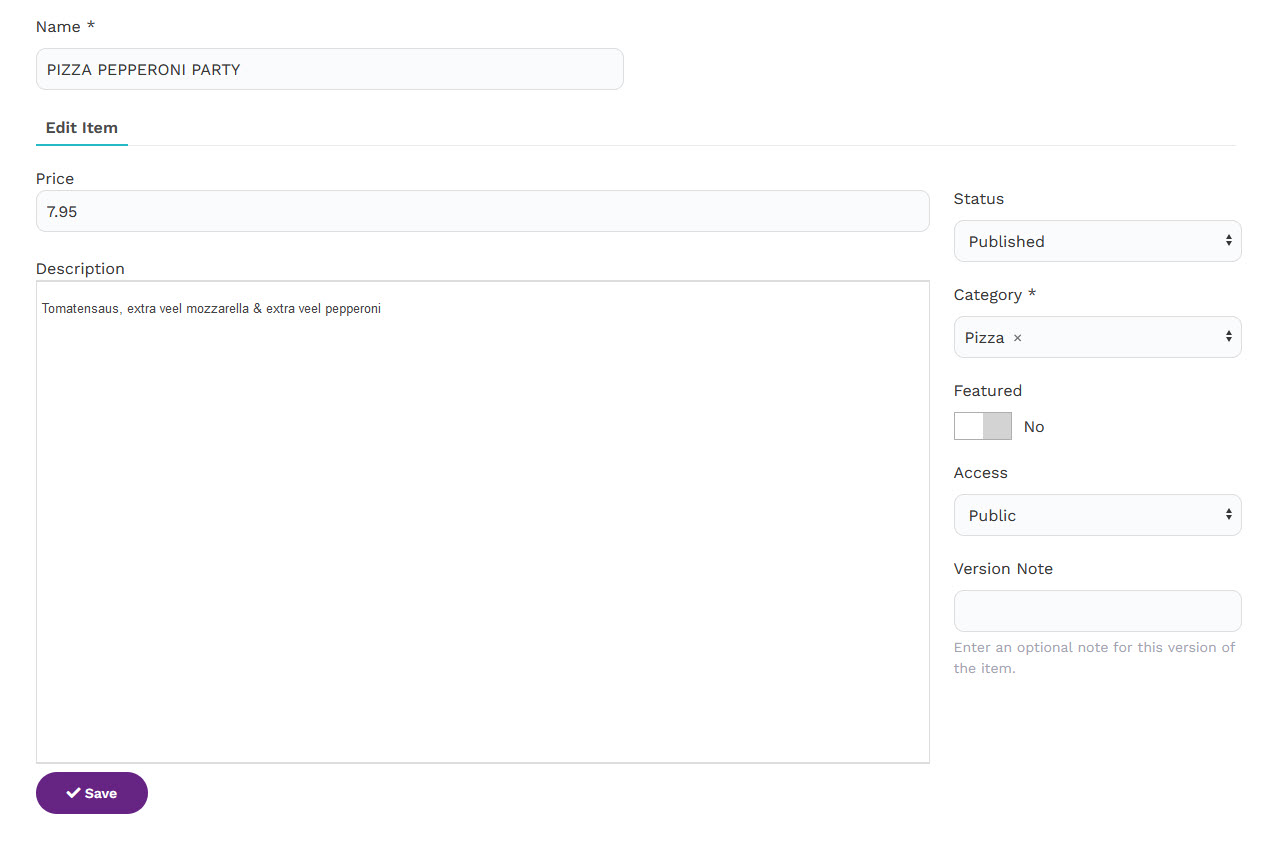1275x854 pixels.
Task: Expand the Category selector
Action: [x=1120, y=337]
